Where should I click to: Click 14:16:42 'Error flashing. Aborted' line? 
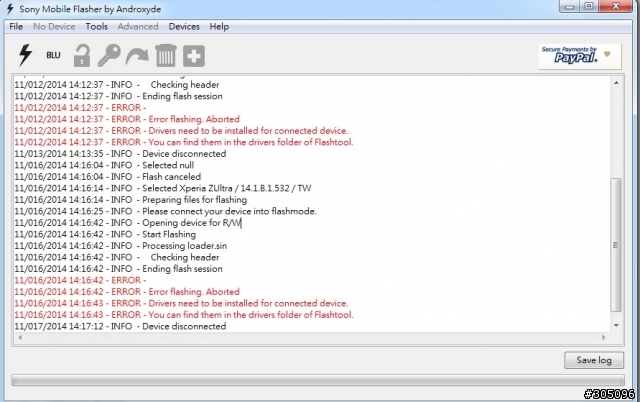pos(127,292)
